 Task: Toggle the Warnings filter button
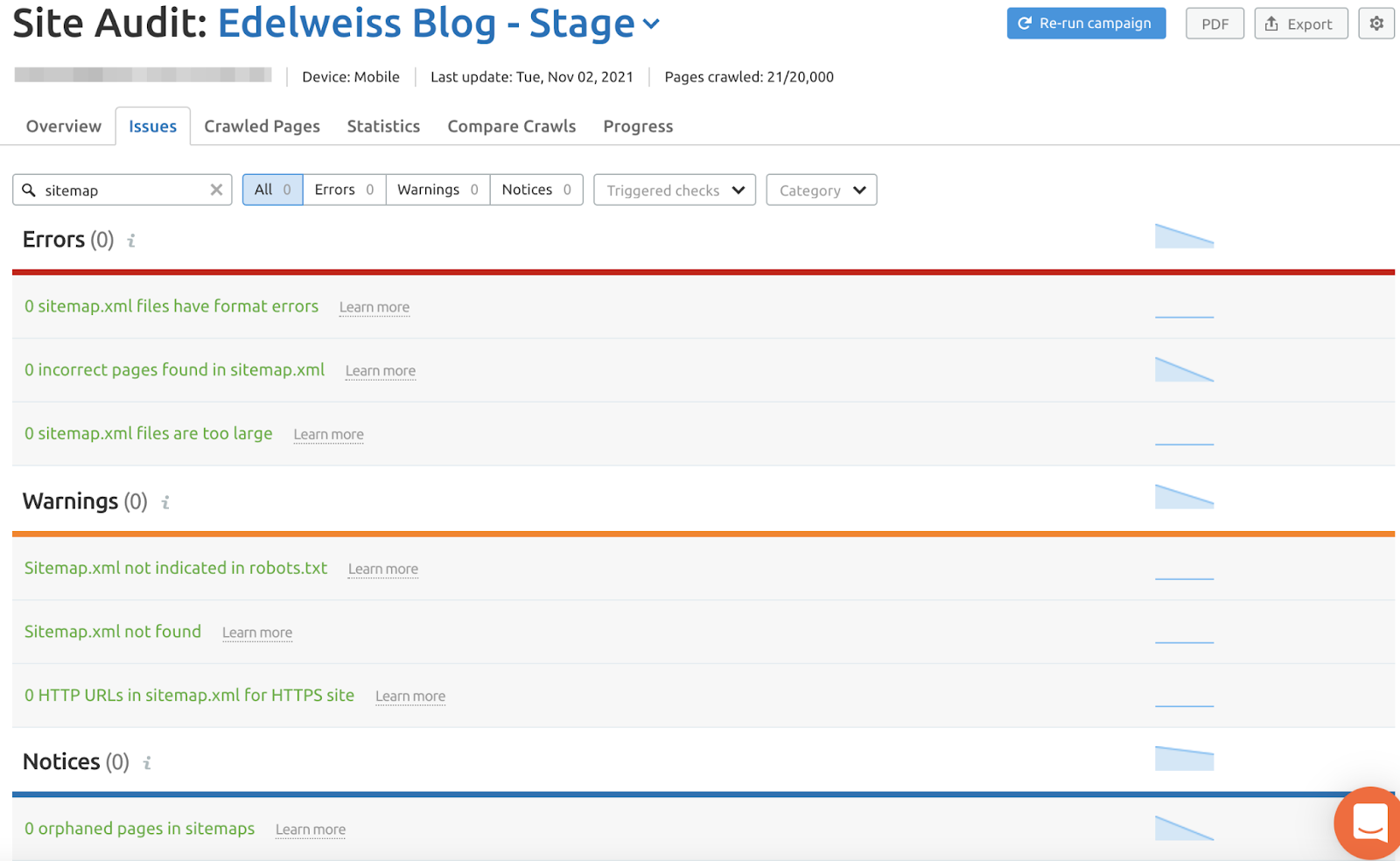pos(437,190)
